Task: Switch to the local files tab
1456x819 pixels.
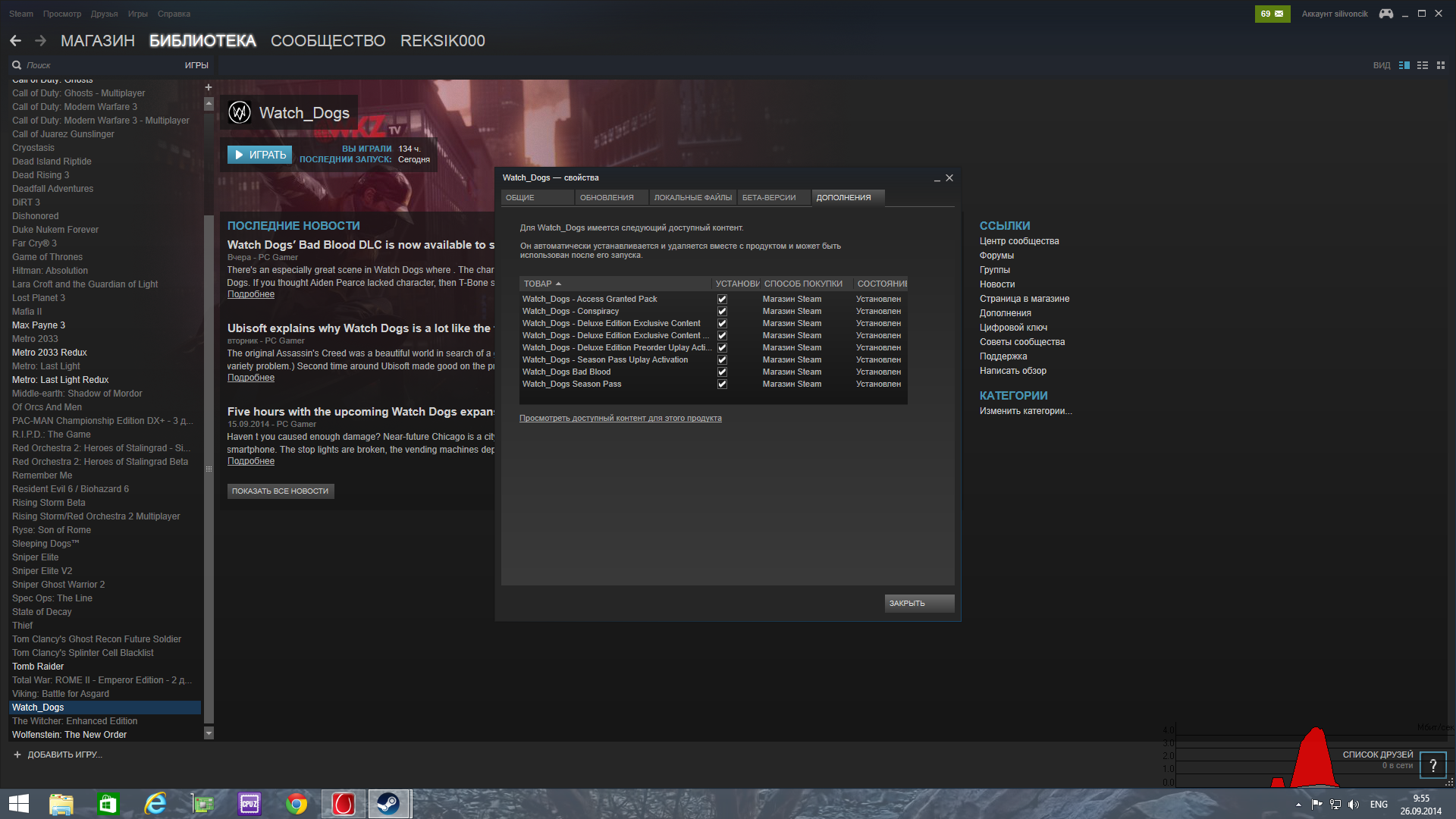Action: [692, 198]
